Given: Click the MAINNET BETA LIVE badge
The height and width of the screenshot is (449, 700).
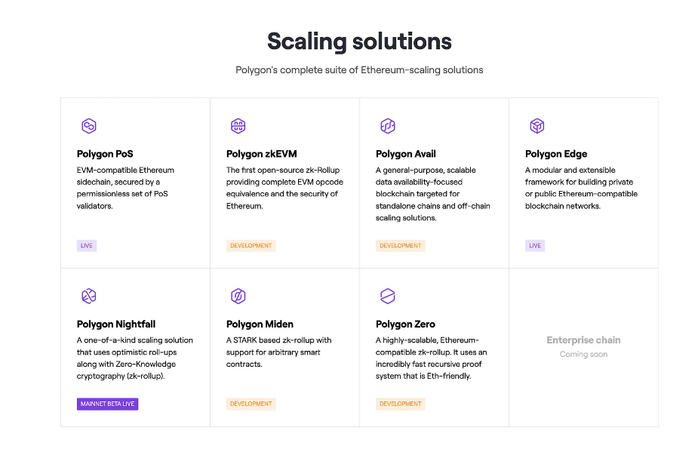Looking at the screenshot, I should pos(107,404).
